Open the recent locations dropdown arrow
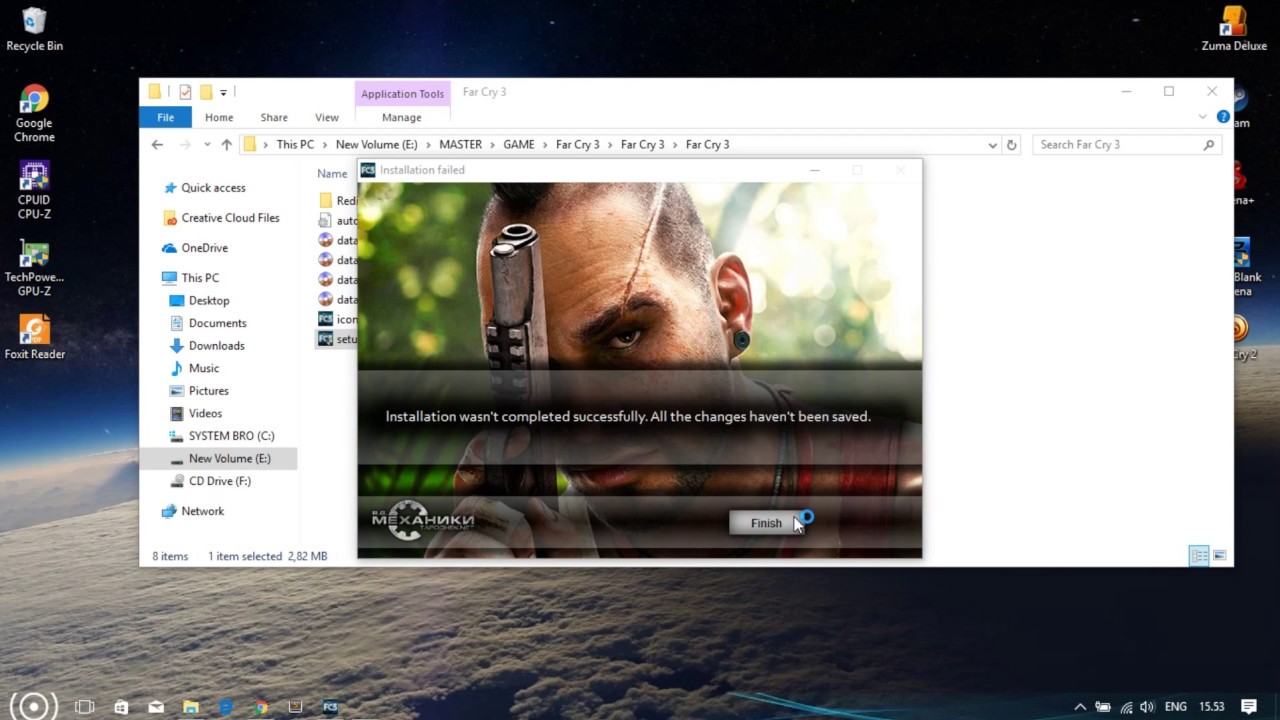This screenshot has width=1280, height=720. click(x=207, y=145)
